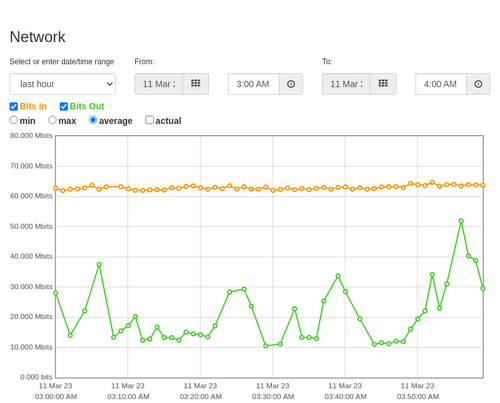Click the '60.000 Mbits' axis label
The width and height of the screenshot is (500, 403).
tap(31, 196)
